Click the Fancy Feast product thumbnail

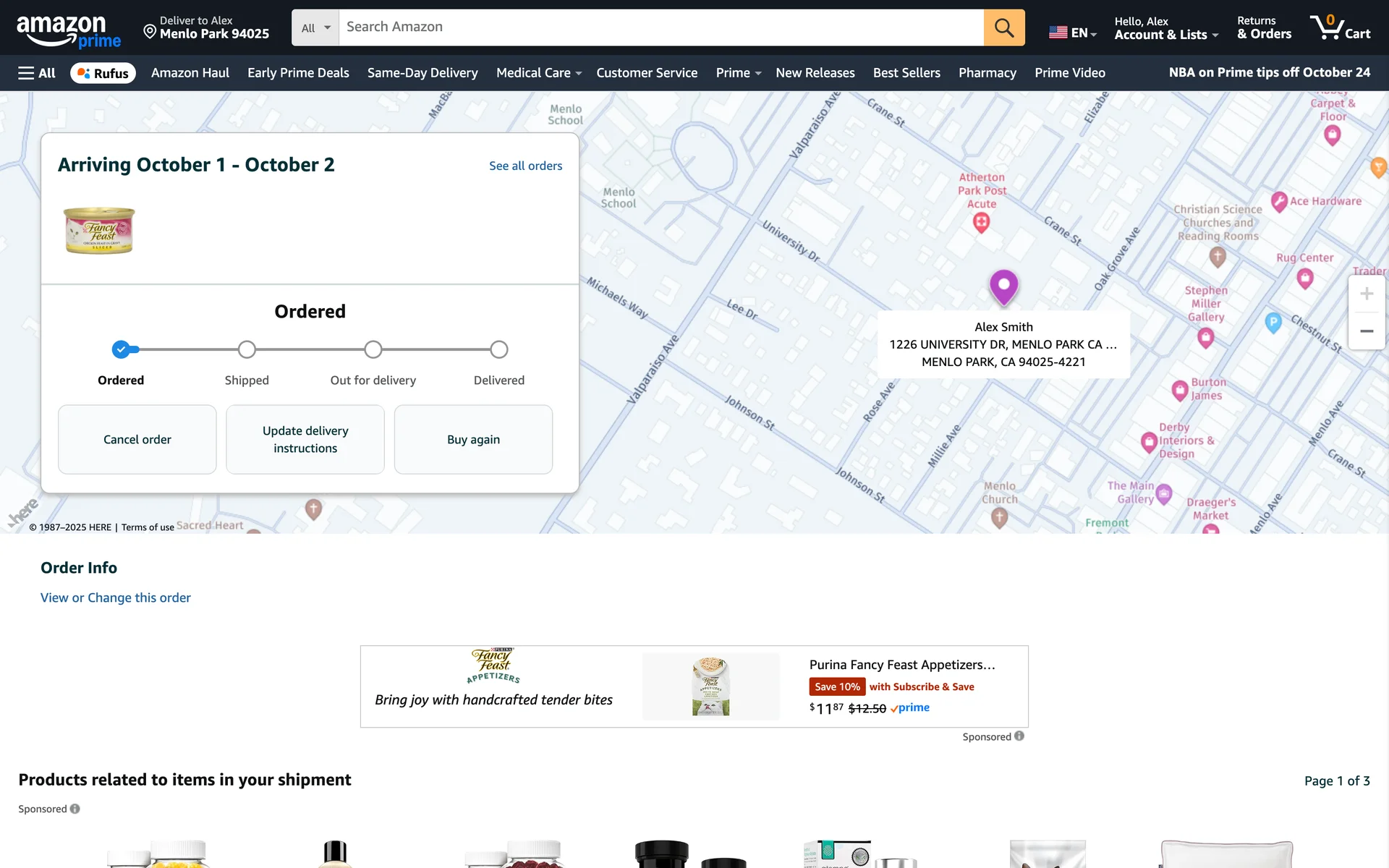pyautogui.click(x=99, y=231)
